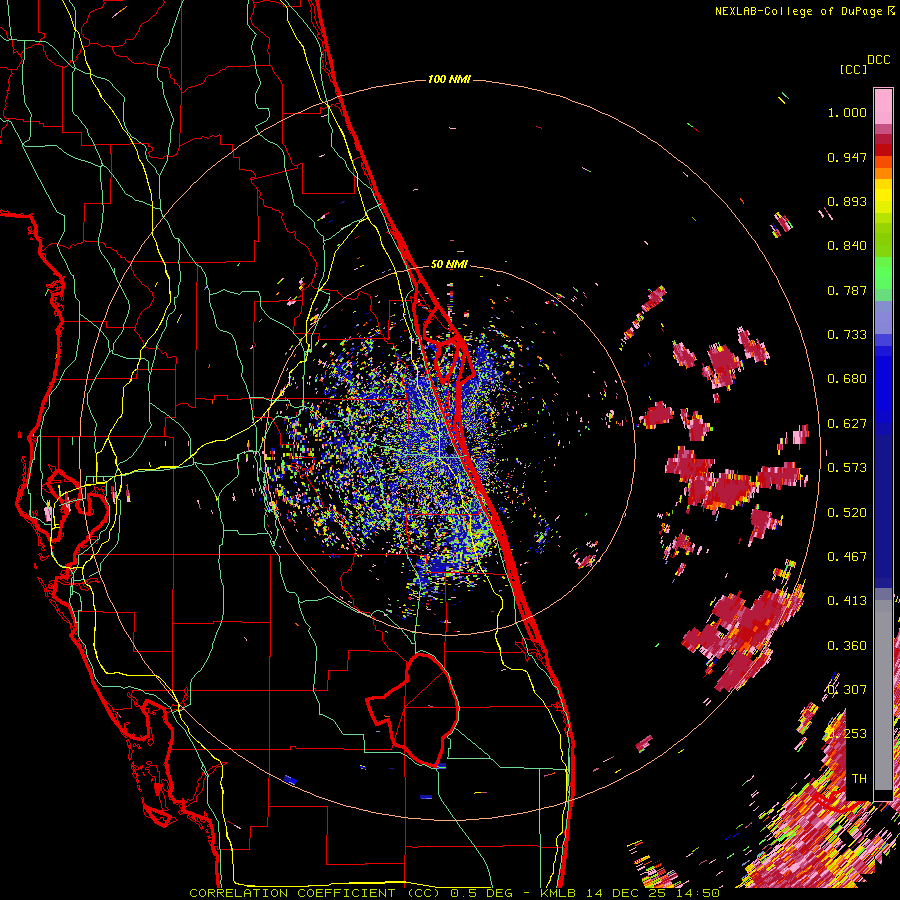Viewport: 900px width, 900px height.
Task: Click the 0.360 scale value
Action: pyautogui.click(x=847, y=646)
